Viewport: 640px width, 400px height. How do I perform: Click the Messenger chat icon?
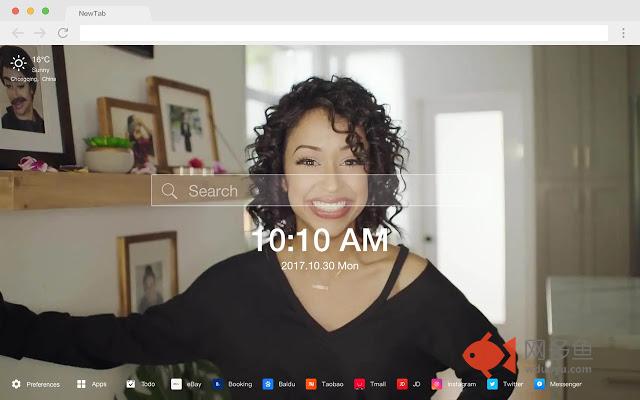[x=539, y=384]
